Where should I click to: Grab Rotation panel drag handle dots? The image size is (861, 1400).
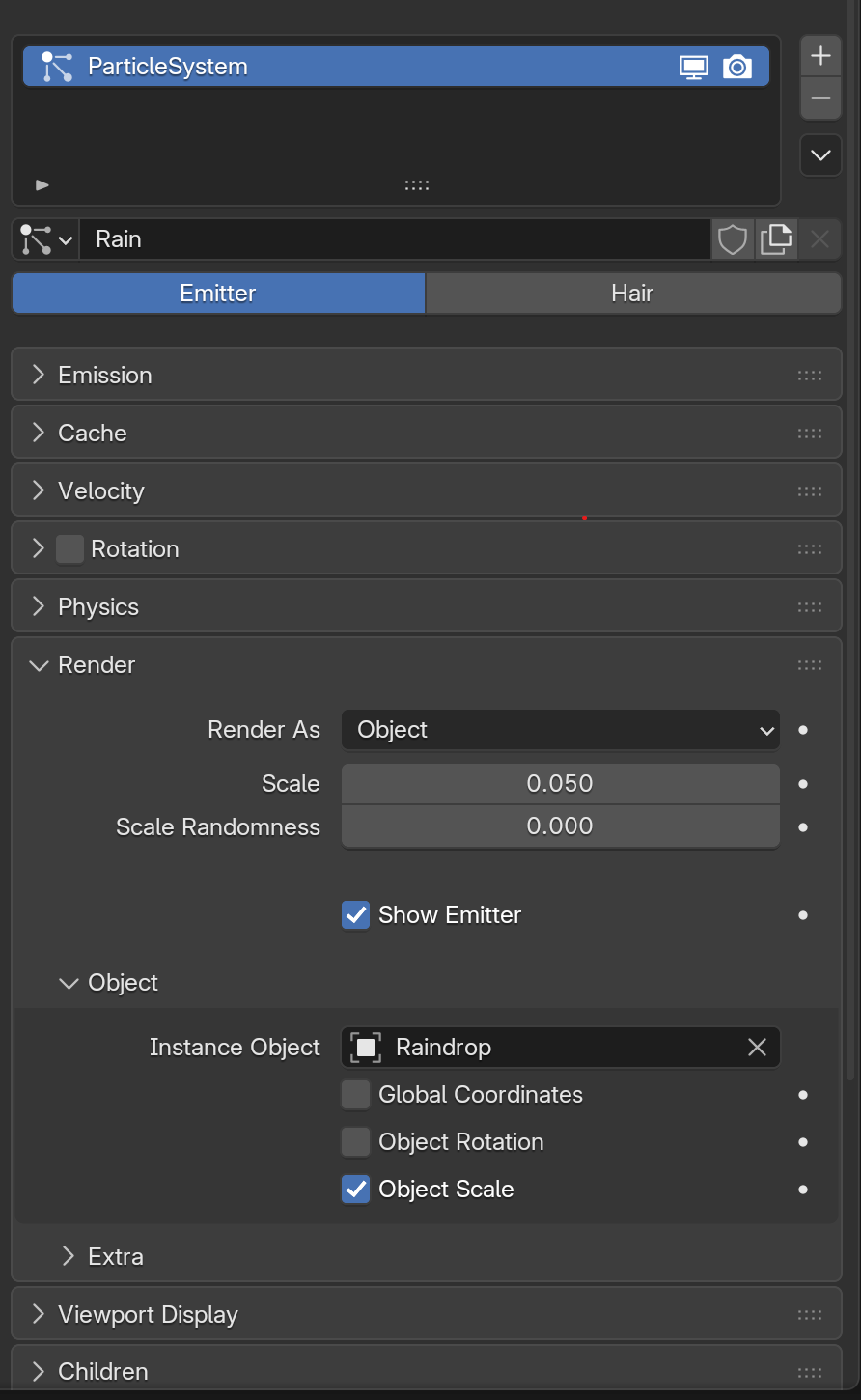tap(810, 549)
